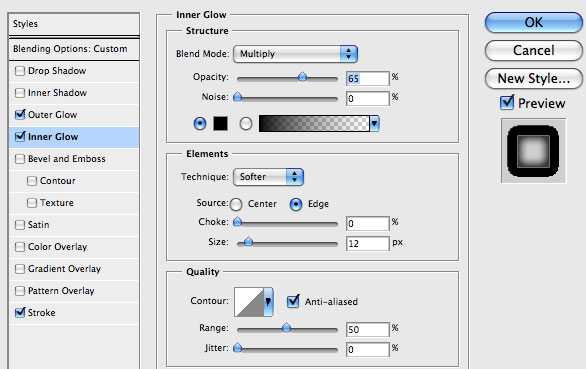This screenshot has height=369, width=586.
Task: Click the Choke slider handle
Action: pyautogui.click(x=237, y=222)
